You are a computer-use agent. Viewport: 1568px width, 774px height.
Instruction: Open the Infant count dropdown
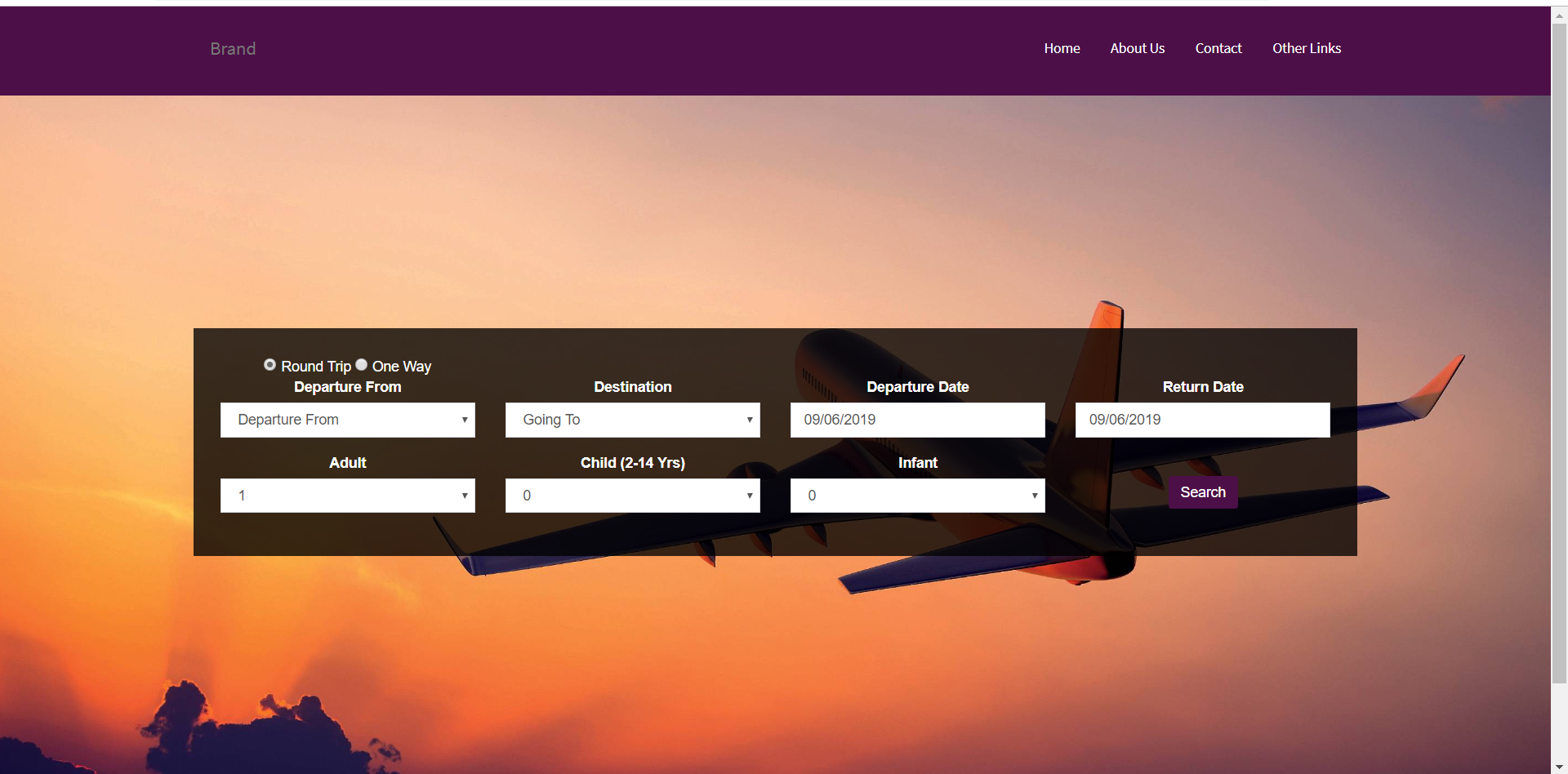tap(917, 496)
